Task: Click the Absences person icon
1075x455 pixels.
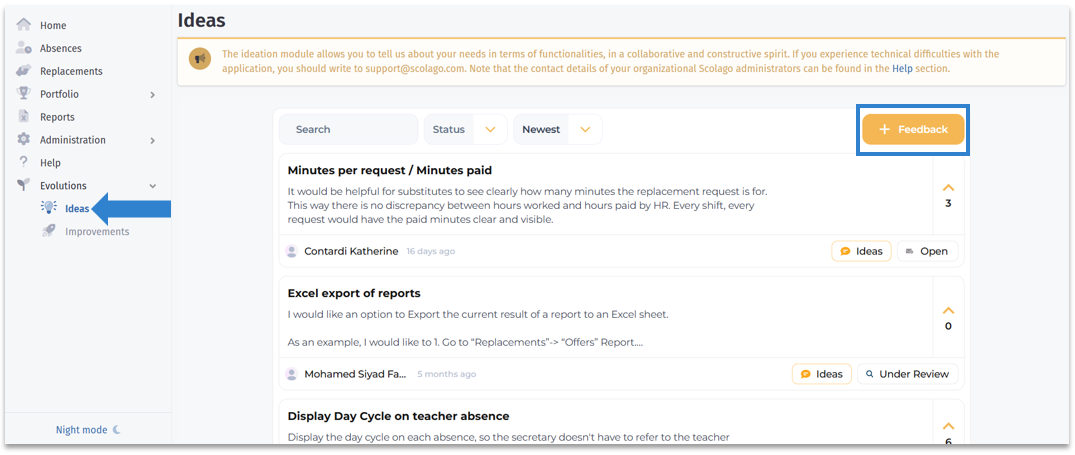Action: [x=23, y=48]
